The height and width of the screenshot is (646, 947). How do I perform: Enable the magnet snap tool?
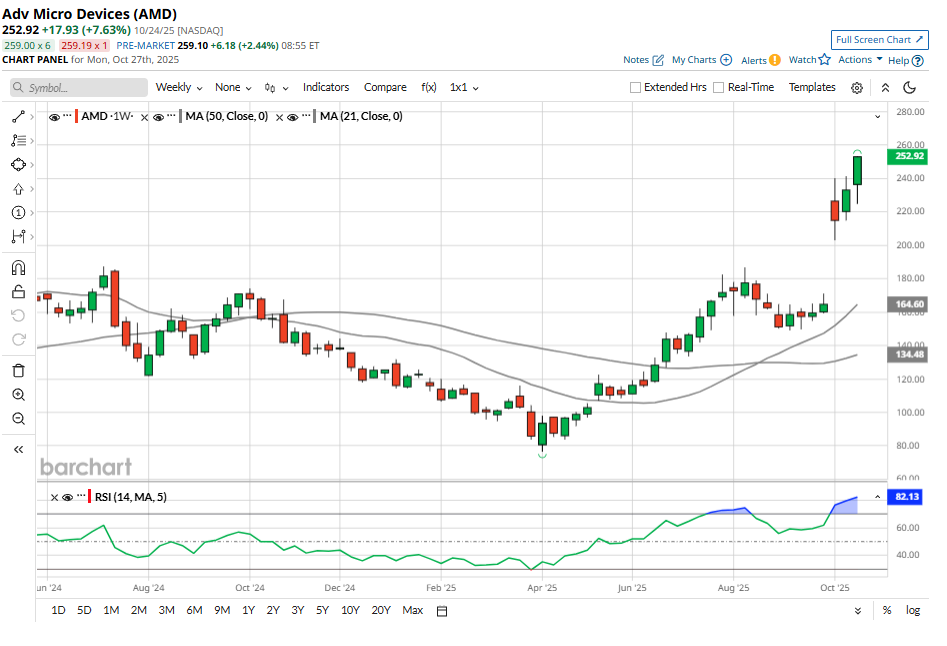pyautogui.click(x=18, y=268)
